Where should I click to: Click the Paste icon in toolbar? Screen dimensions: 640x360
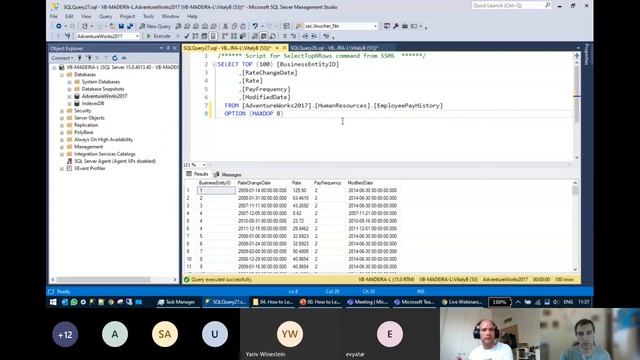click(243, 26)
